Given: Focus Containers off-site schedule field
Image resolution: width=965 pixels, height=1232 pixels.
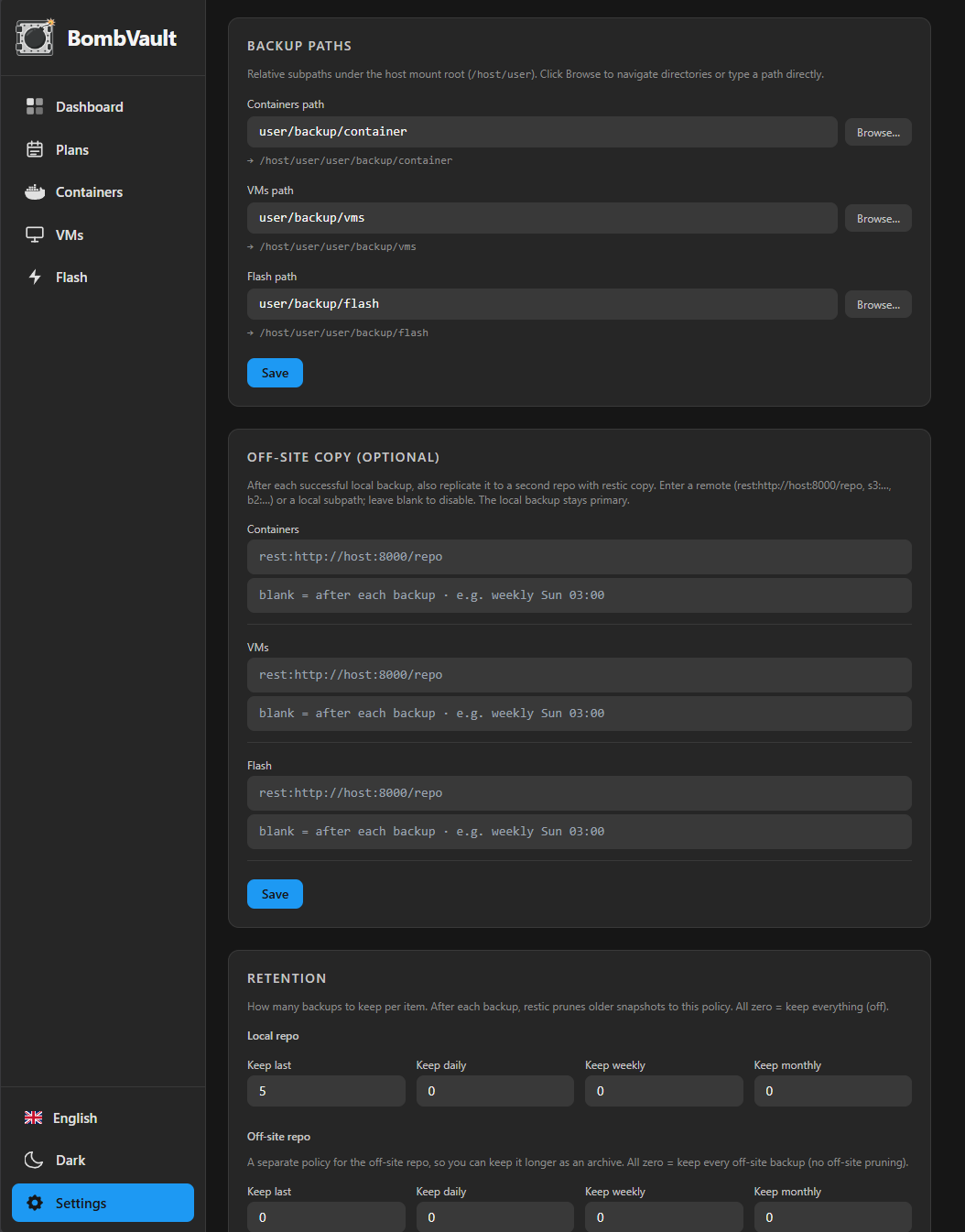Looking at the screenshot, I should (x=580, y=595).
